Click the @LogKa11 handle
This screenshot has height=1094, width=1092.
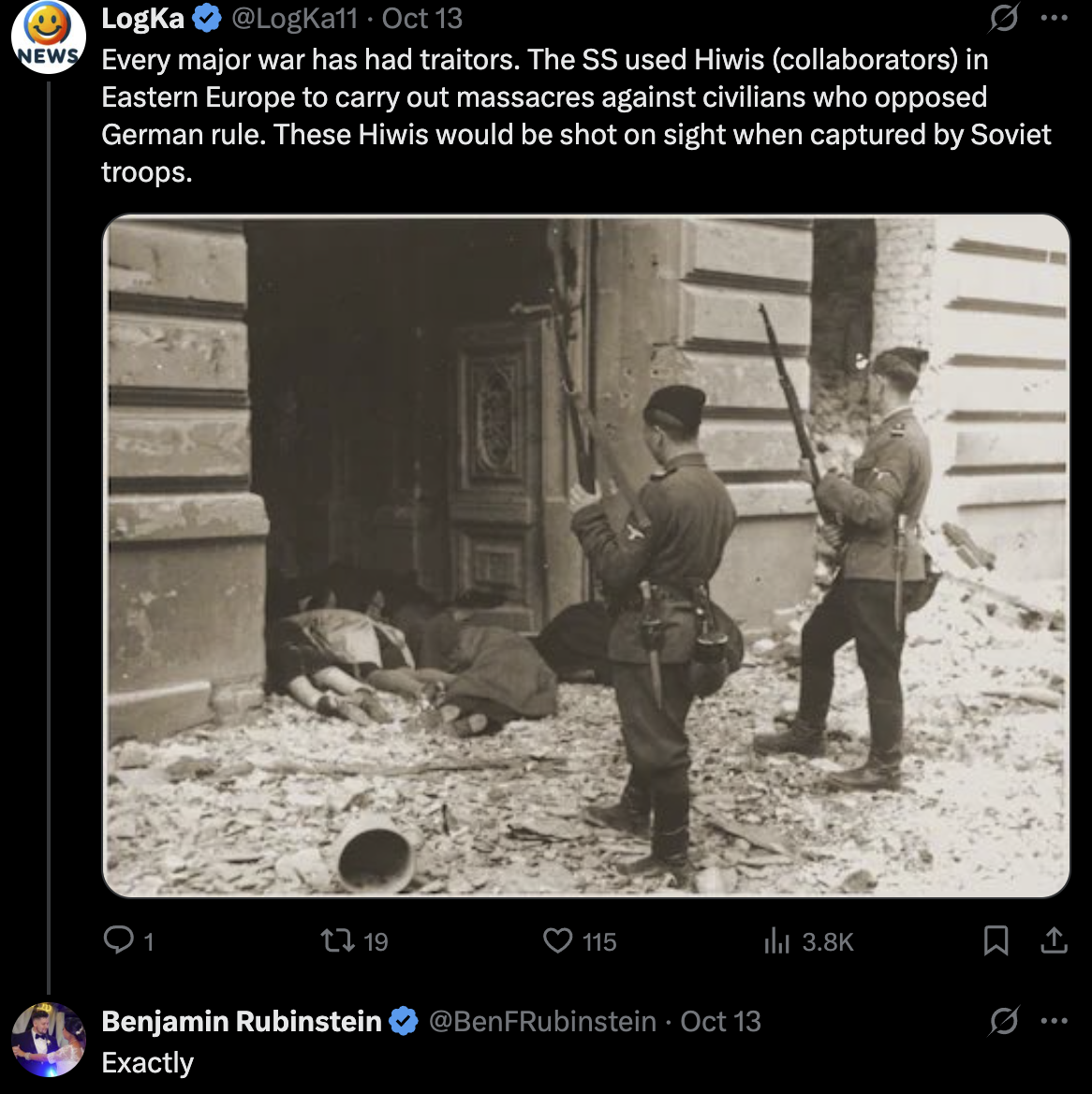294,18
